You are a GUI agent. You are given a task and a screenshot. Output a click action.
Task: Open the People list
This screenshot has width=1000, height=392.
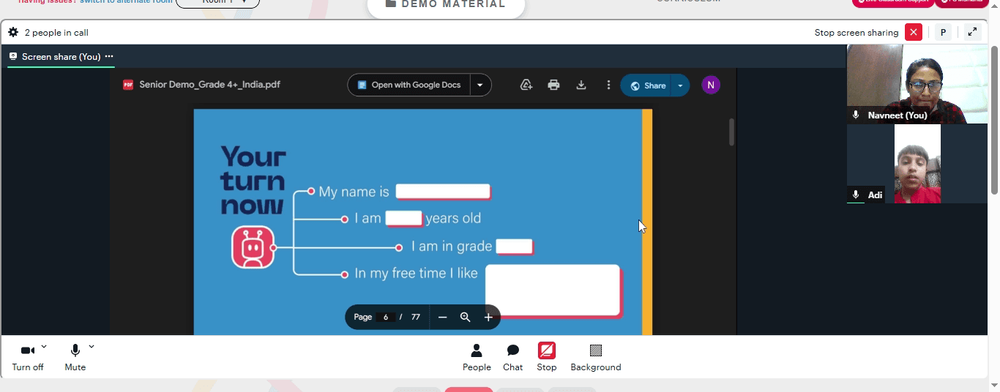[x=476, y=357]
